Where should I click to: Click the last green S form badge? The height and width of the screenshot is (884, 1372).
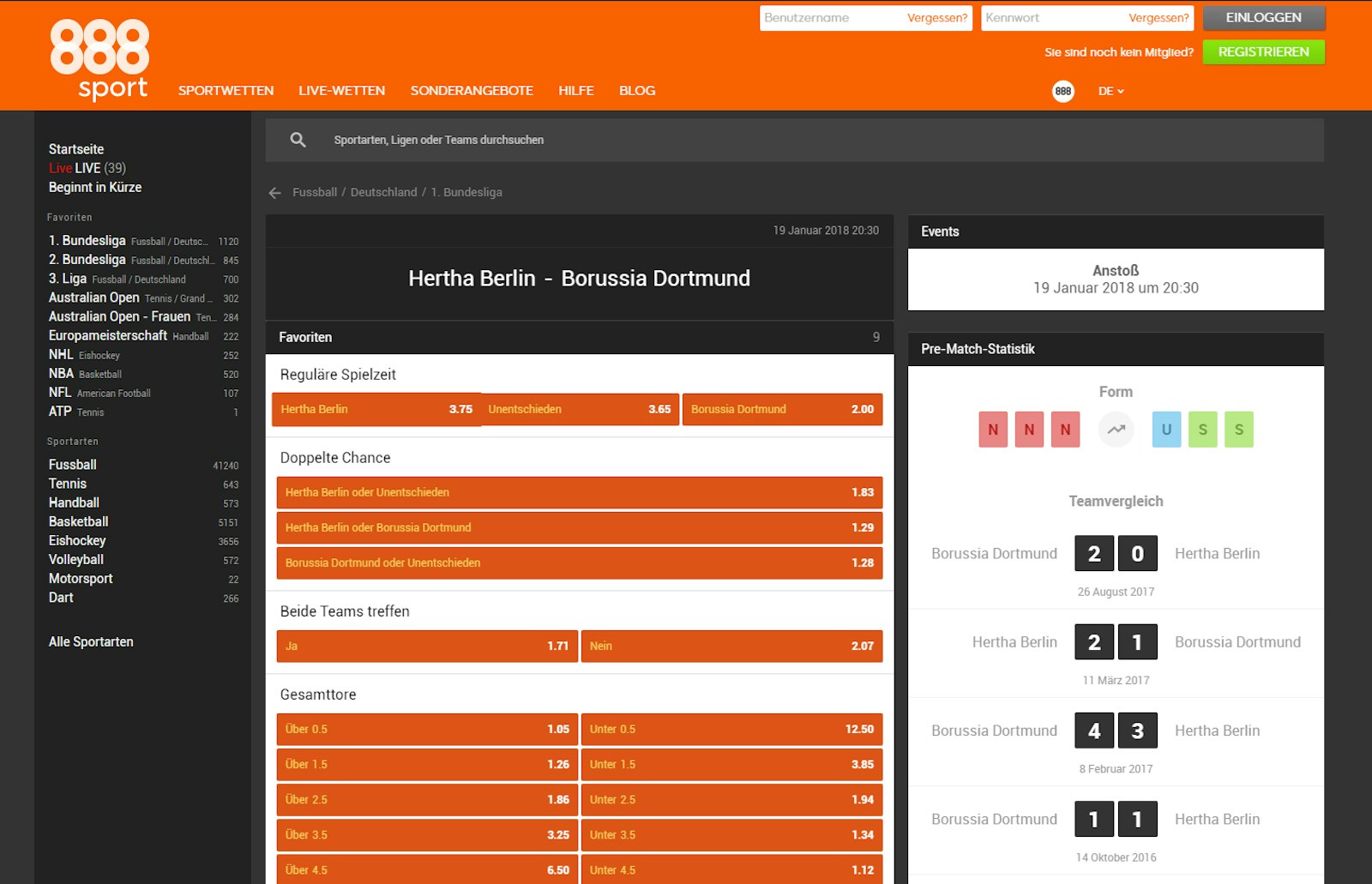coord(1238,430)
